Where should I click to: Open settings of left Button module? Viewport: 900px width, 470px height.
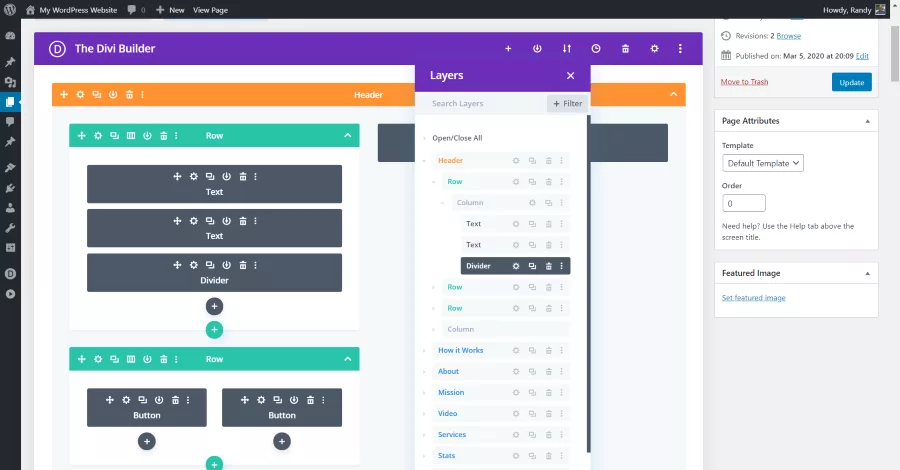(126, 400)
